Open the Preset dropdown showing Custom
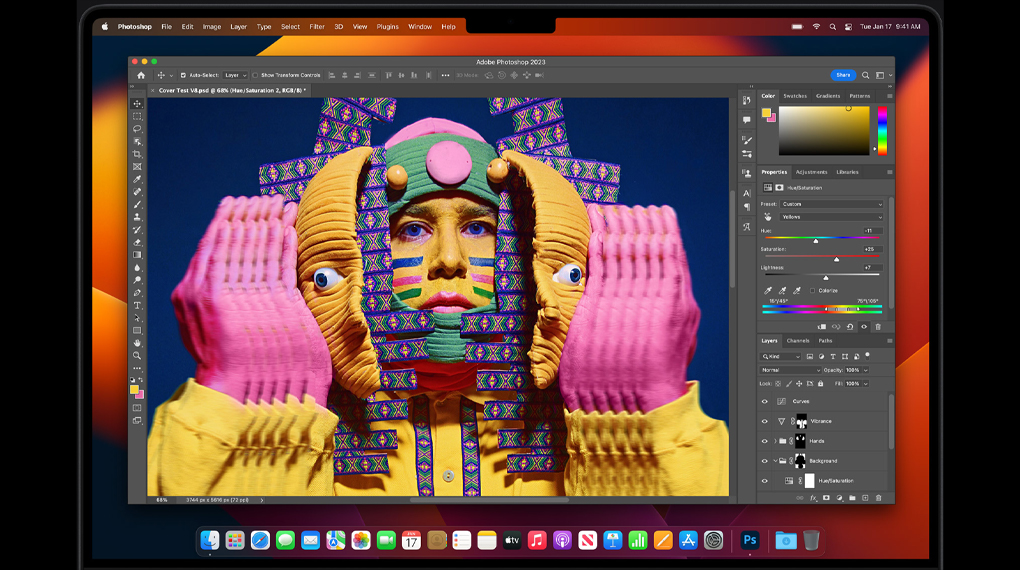Screen dimensions: 1020x570 click(832, 204)
